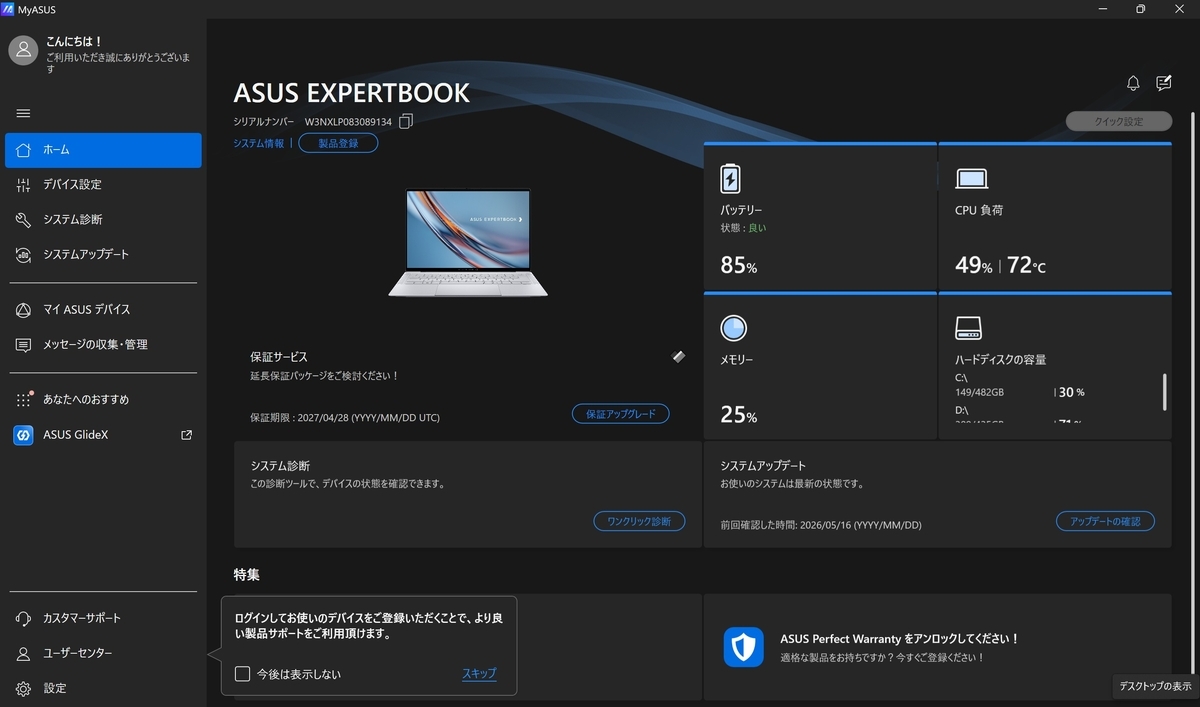The image size is (1200, 707).
Task: Click the serial number W3NXLP083089134
Action: click(348, 121)
